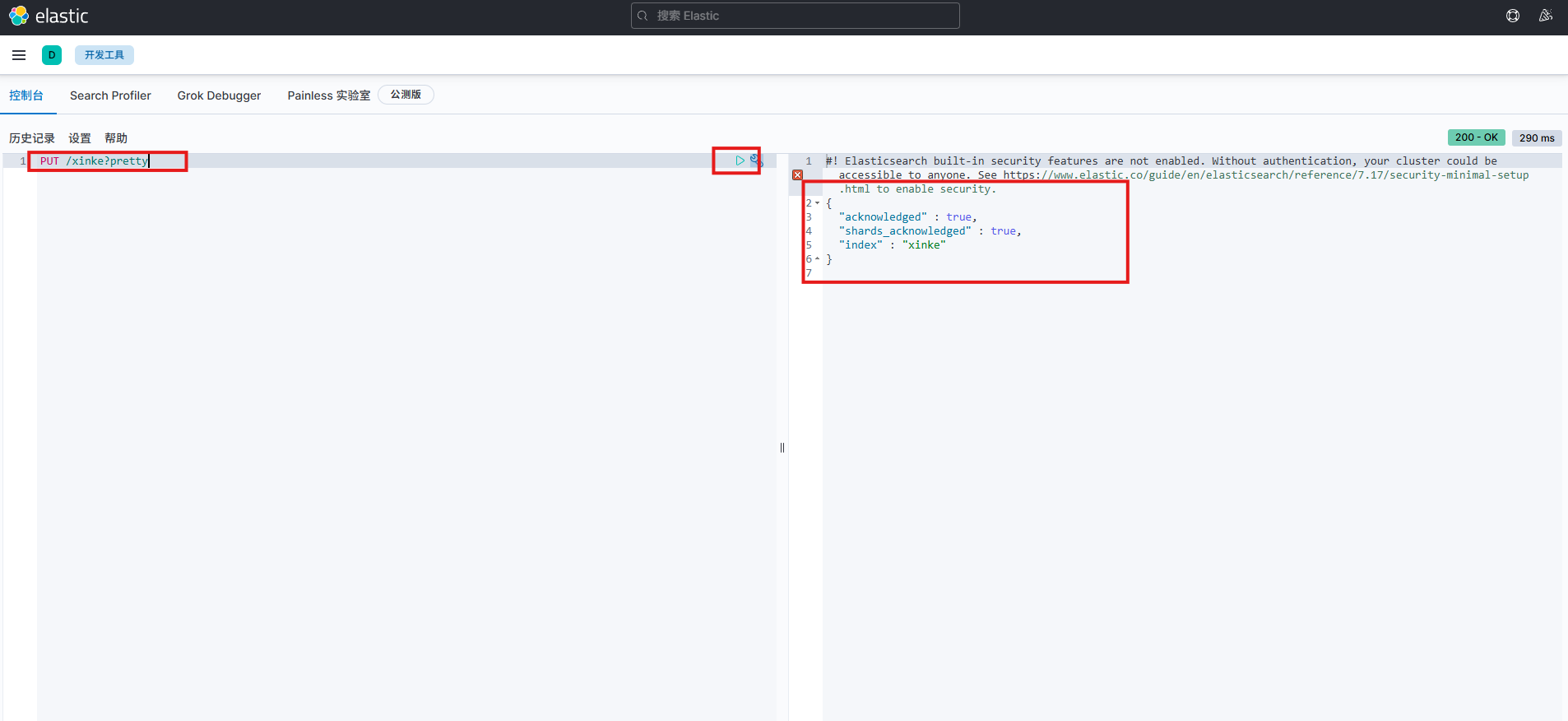Click the Elastic logo
The height and width of the screenshot is (721, 1568).
click(x=49, y=16)
